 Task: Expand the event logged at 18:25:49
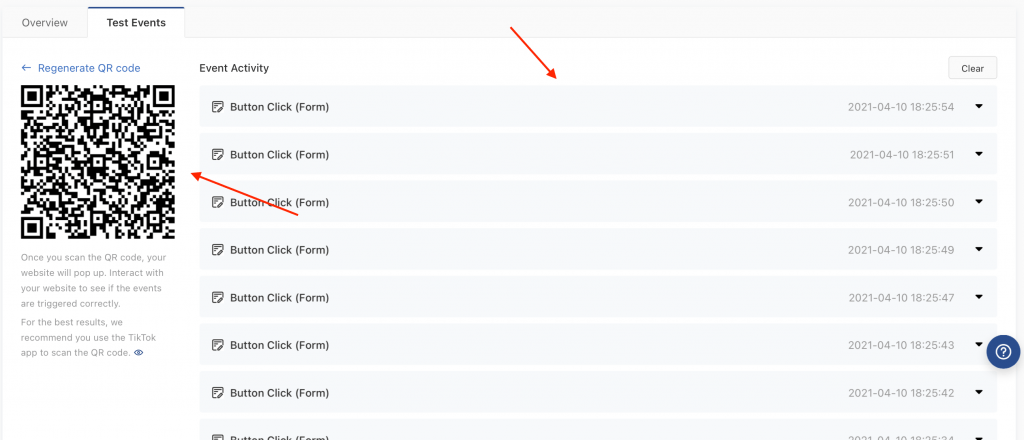click(x=978, y=249)
